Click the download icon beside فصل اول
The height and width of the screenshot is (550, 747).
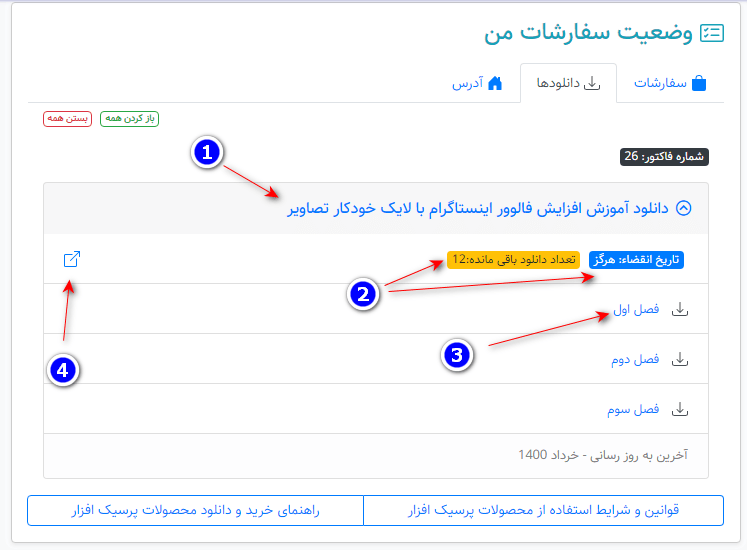(680, 309)
